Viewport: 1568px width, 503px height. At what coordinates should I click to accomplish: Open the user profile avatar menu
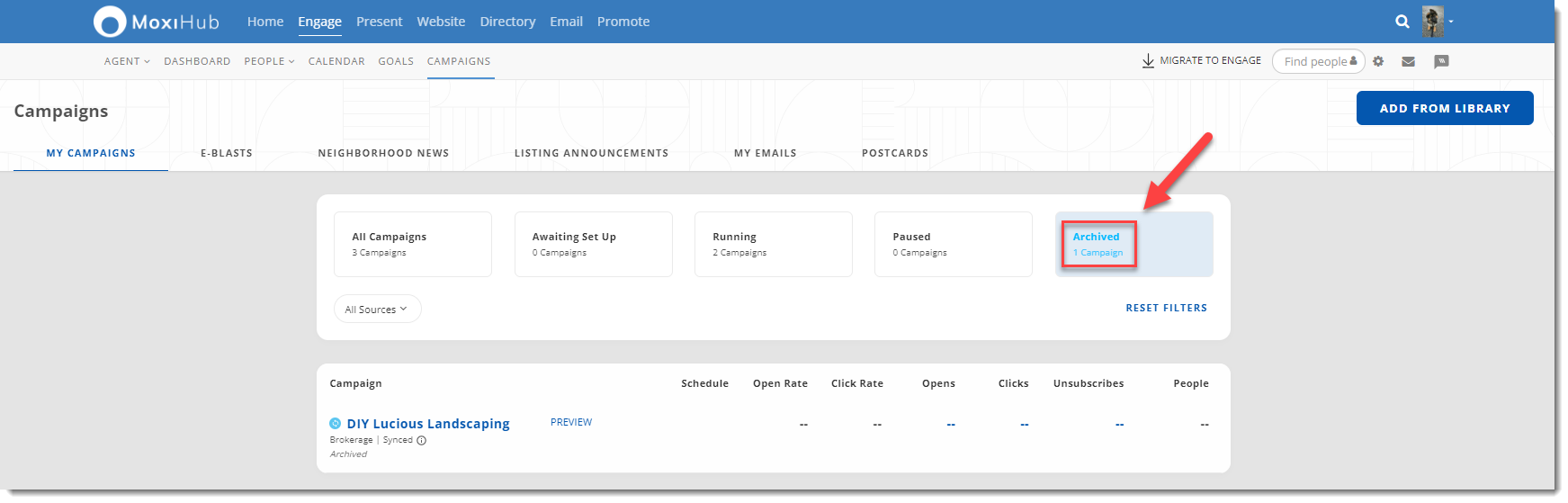[1434, 22]
